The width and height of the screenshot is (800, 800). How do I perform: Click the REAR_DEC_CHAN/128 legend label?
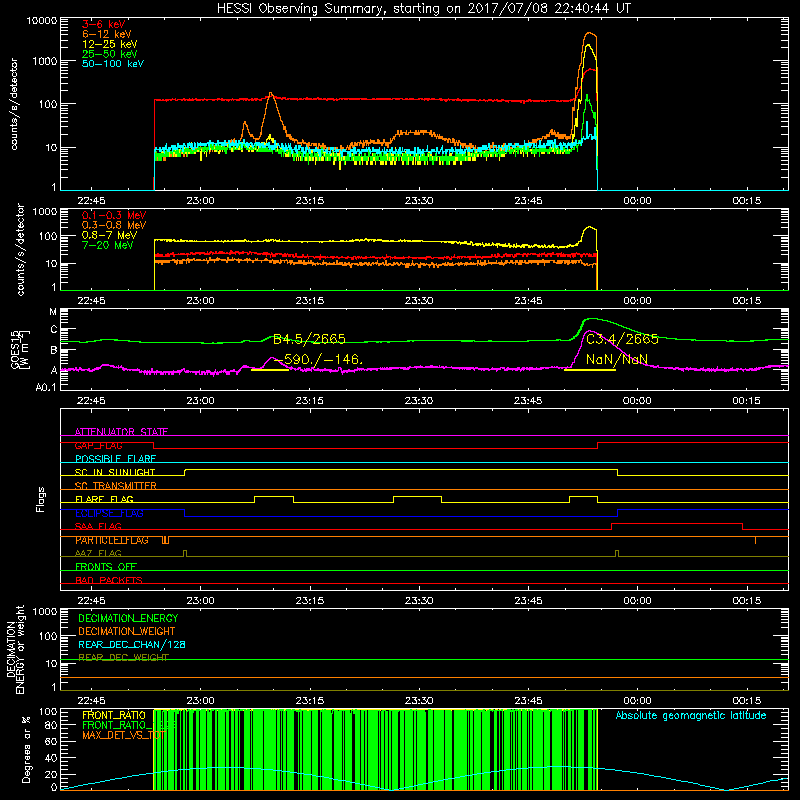(132, 645)
